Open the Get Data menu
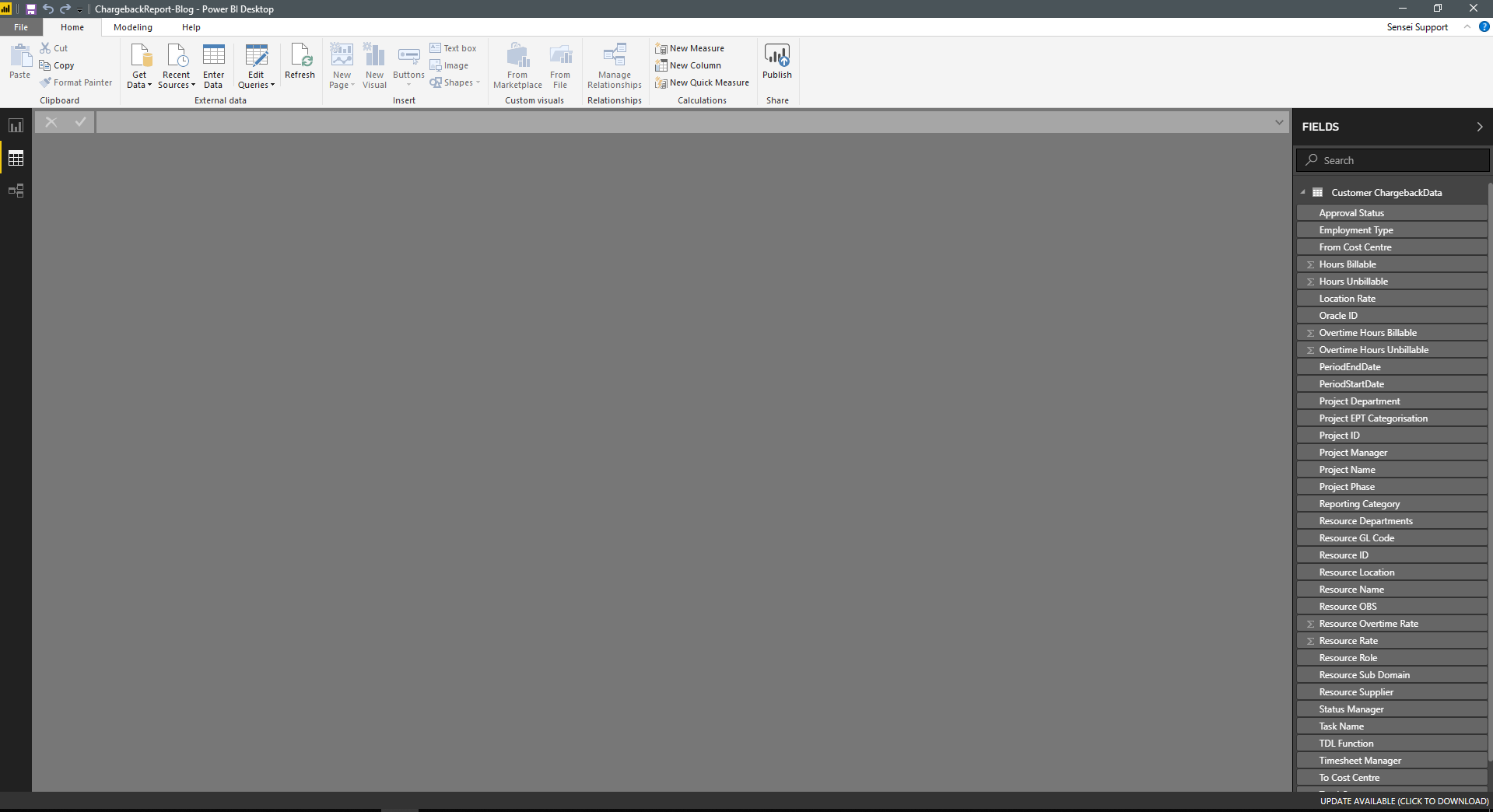 140,66
